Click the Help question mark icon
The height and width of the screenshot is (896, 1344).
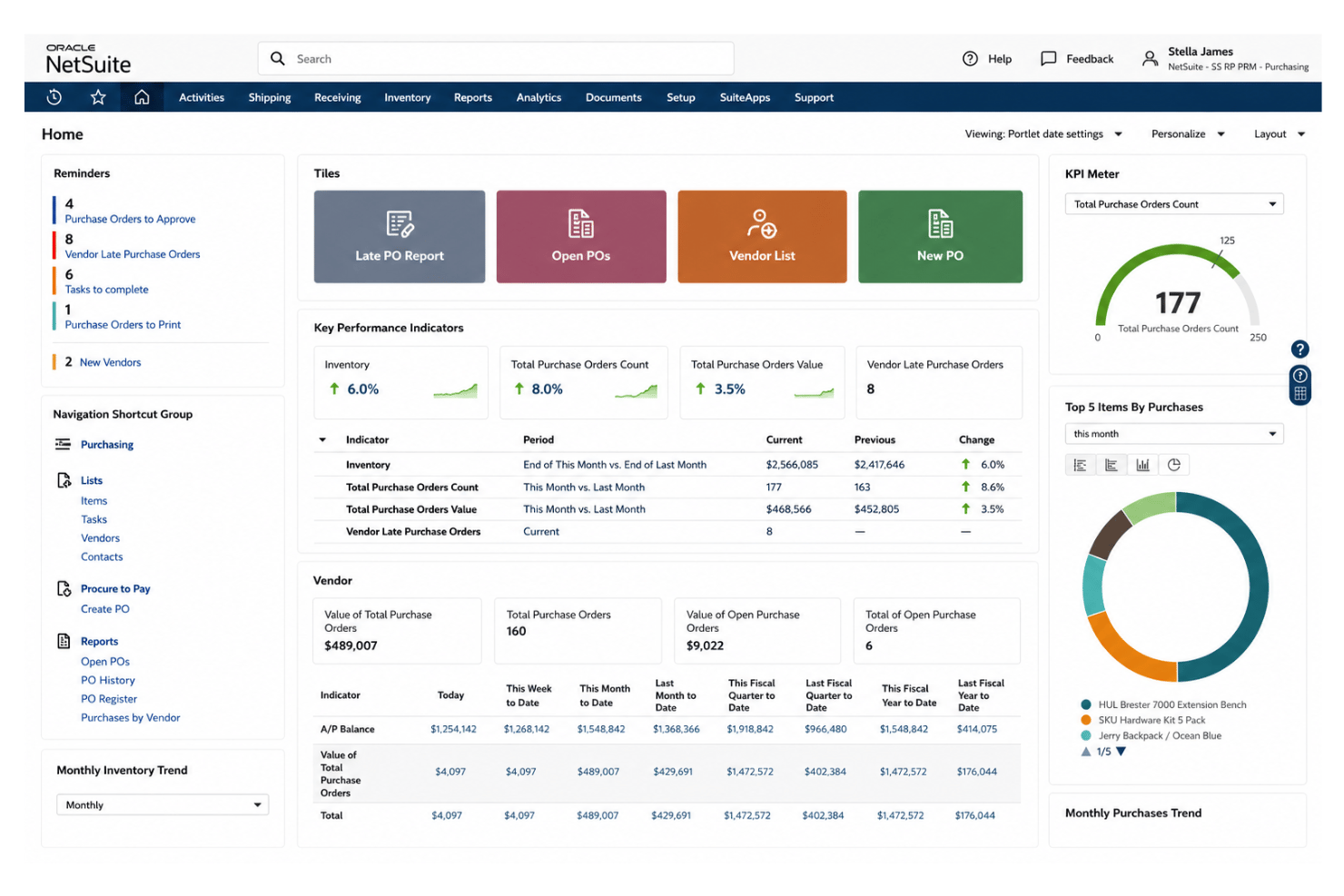970,58
